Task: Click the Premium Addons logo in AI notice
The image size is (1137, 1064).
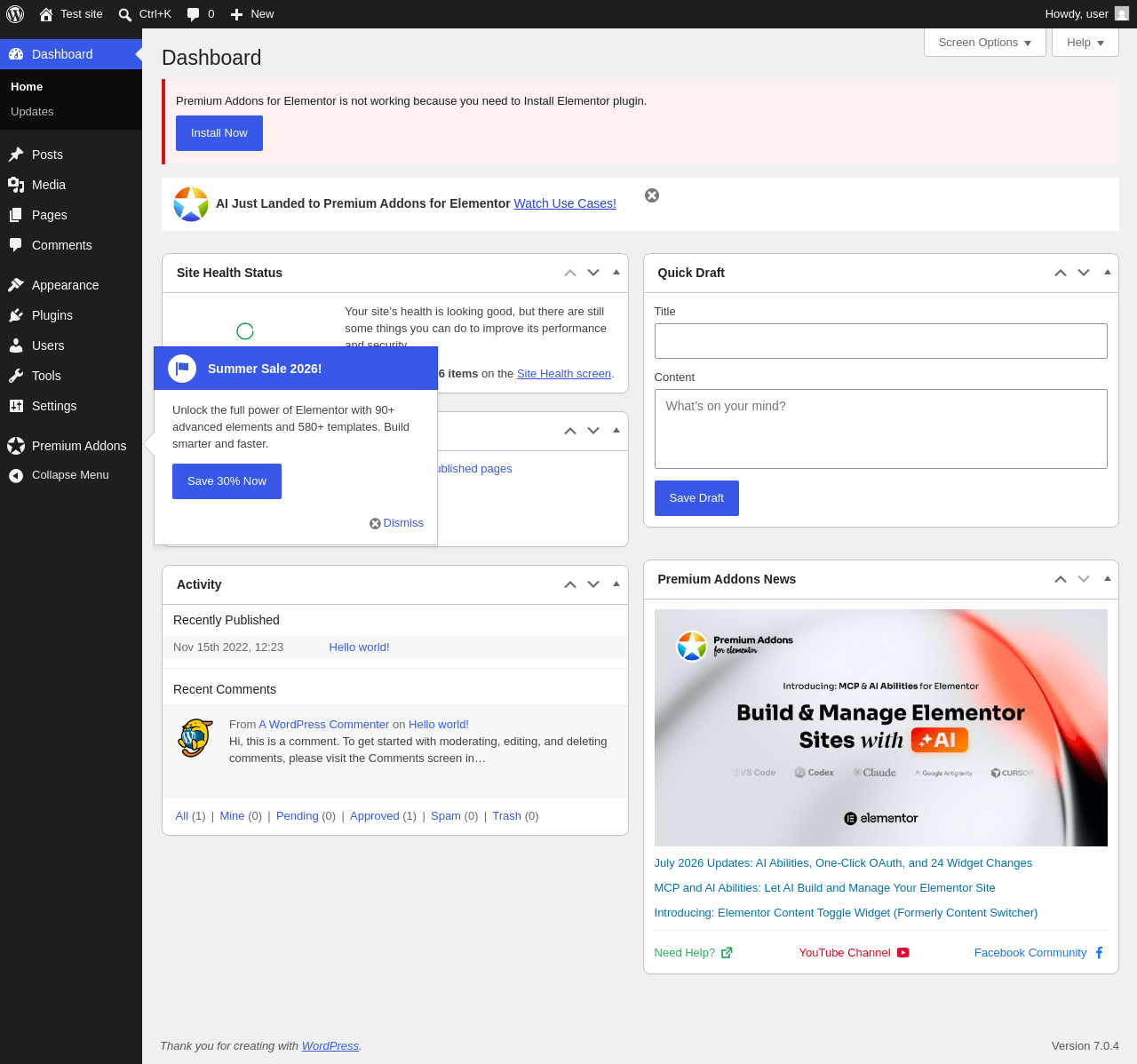Action: [x=191, y=204]
